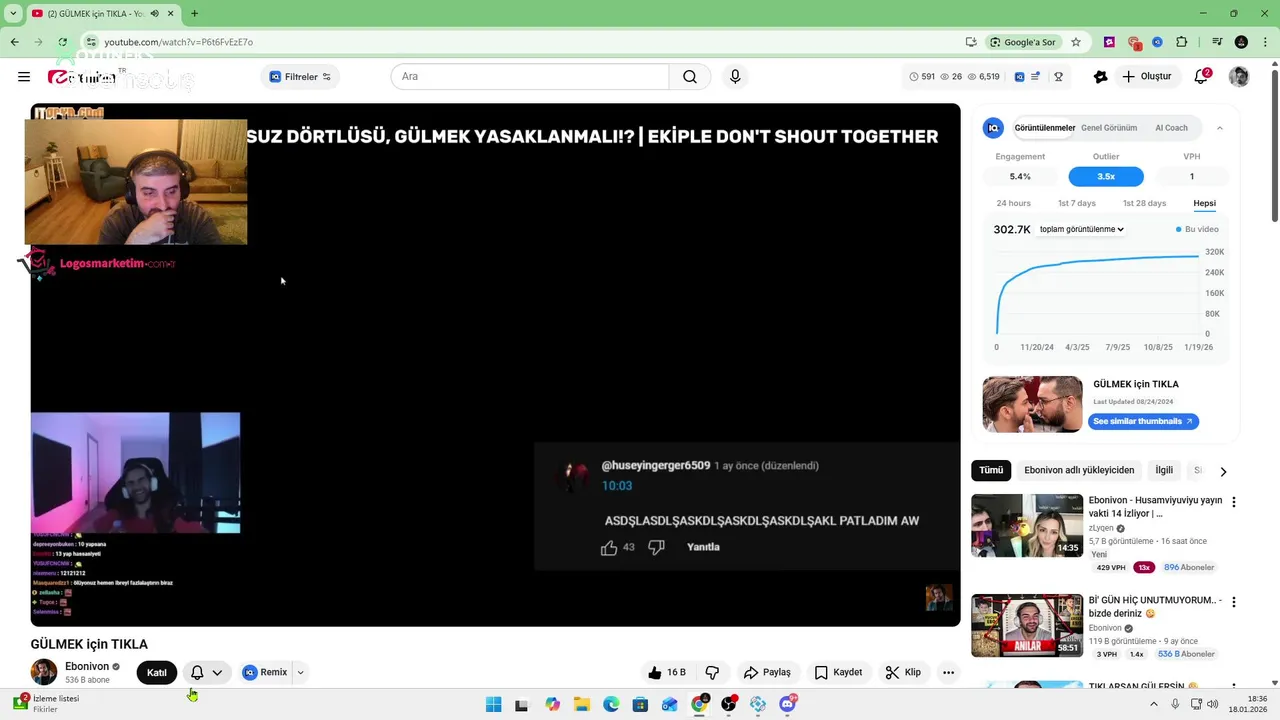Select the 24 hours range
This screenshot has width=1280, height=720.
coord(1013,203)
